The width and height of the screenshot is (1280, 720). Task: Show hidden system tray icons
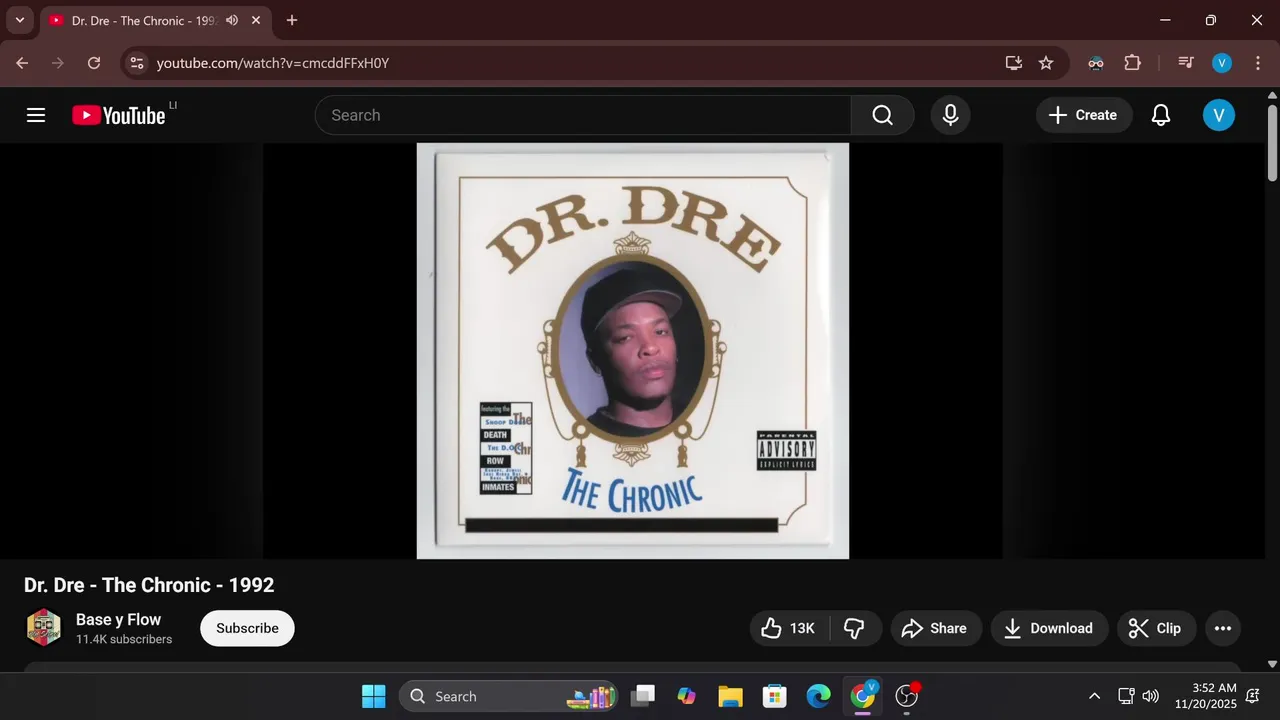(x=1094, y=696)
